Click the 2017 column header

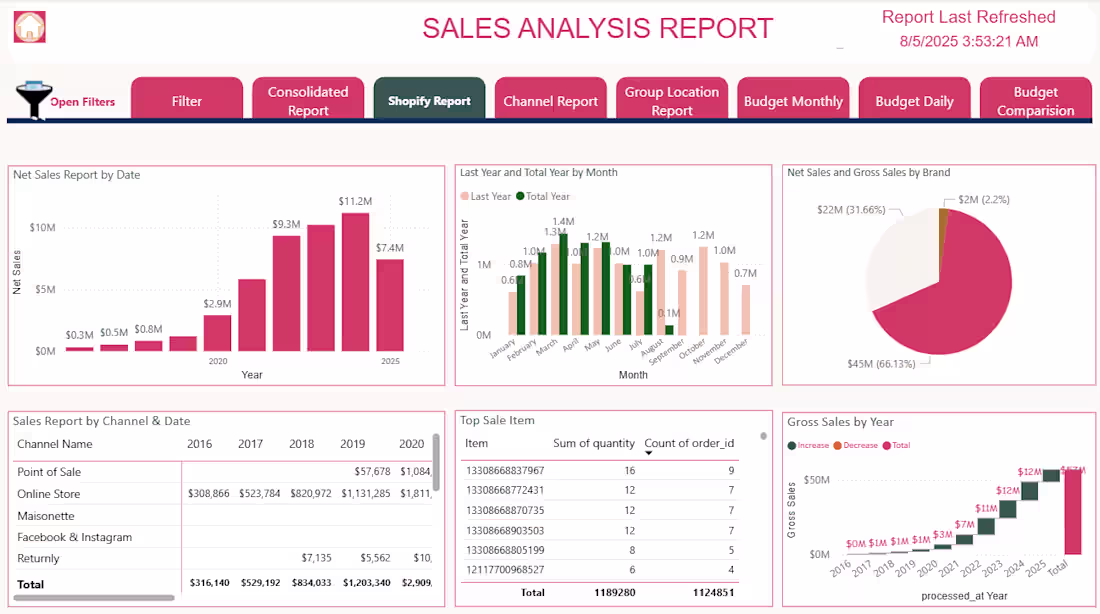click(250, 444)
